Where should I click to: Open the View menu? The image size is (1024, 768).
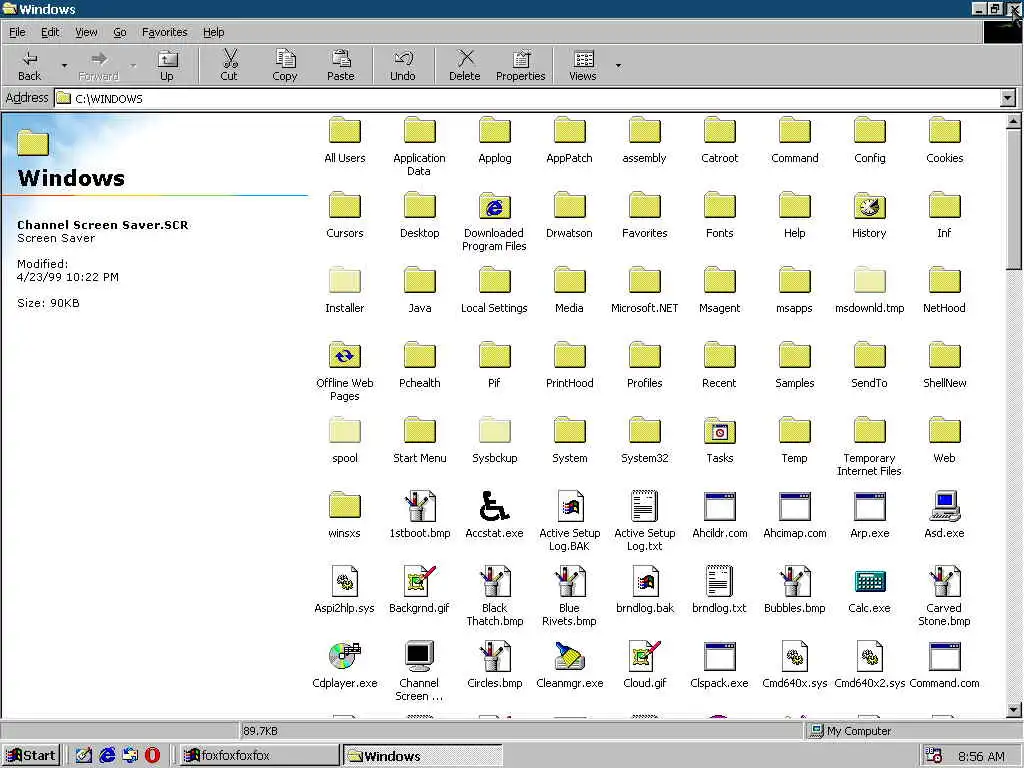point(86,32)
